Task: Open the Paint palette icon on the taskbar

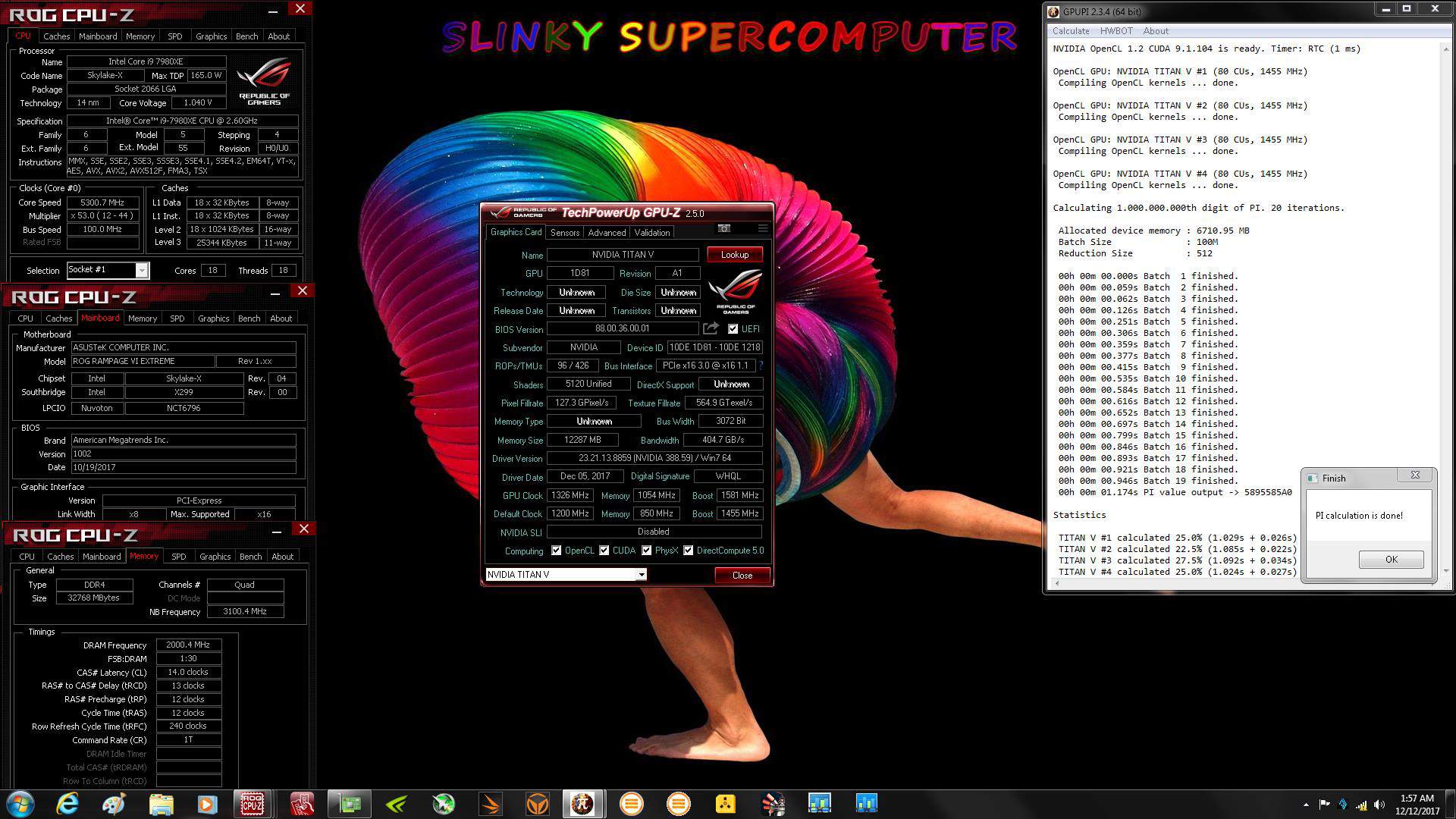Action: pos(114,804)
